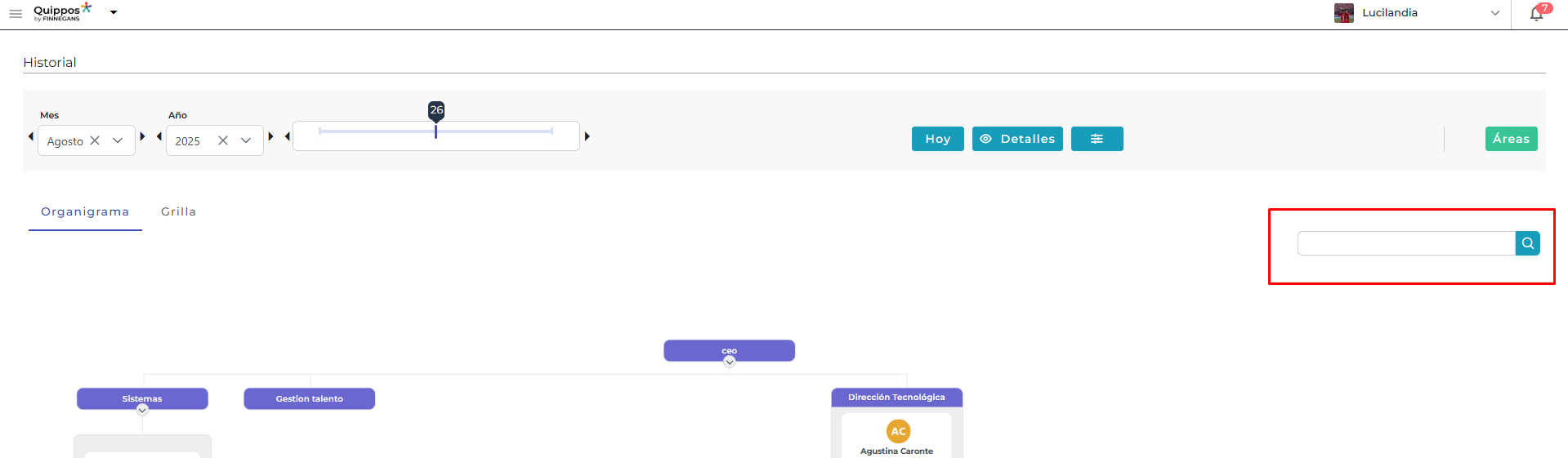Screen dimensions: 1568x458
Task: Clear the Agosto month selection
Action: coord(95,140)
